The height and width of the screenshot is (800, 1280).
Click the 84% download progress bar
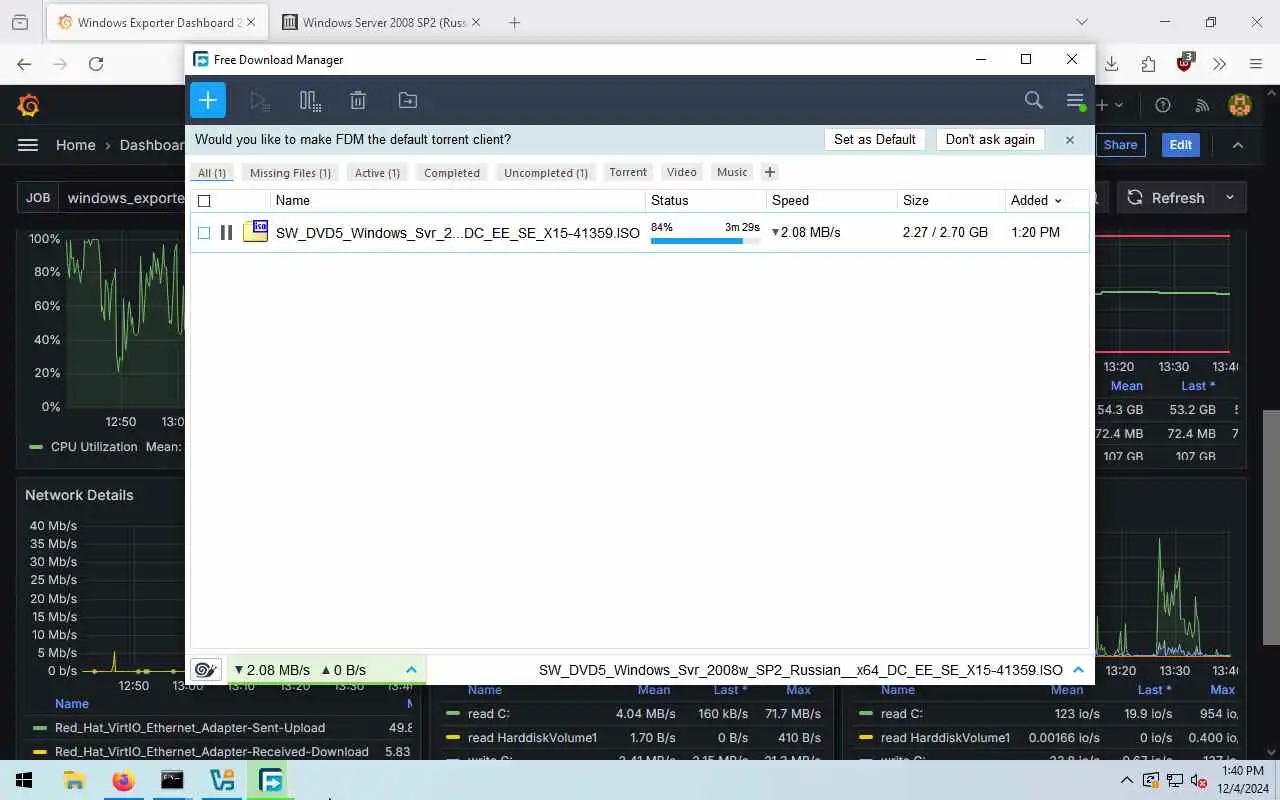click(705, 241)
